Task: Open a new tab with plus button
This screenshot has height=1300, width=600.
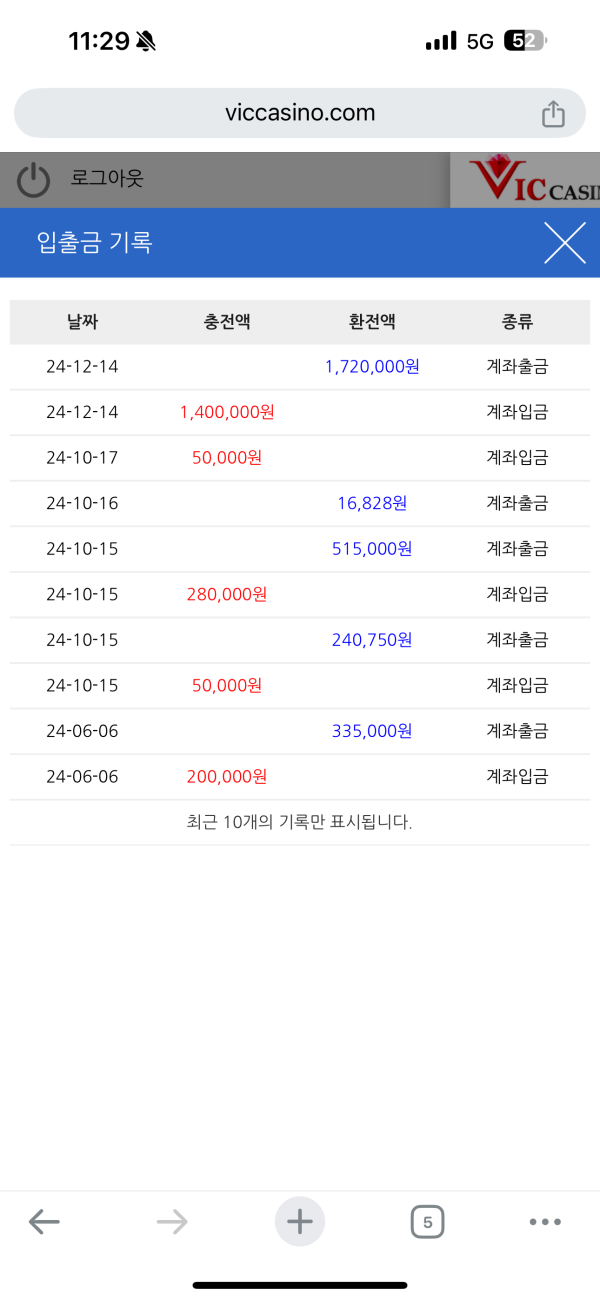Action: click(x=300, y=1221)
